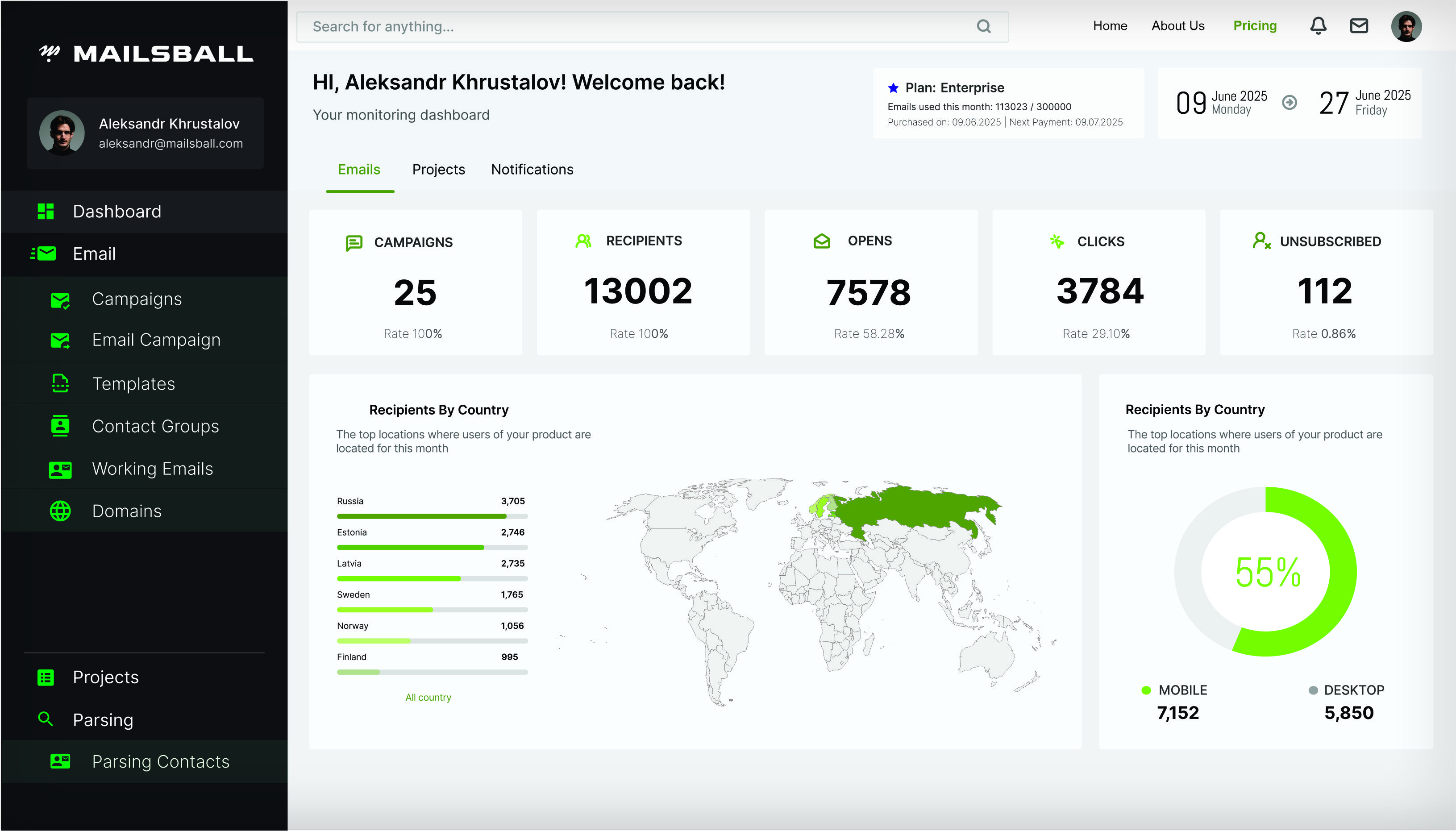The height and width of the screenshot is (831, 1456).
Task: Click the Dashboard grid icon
Action: (x=45, y=211)
